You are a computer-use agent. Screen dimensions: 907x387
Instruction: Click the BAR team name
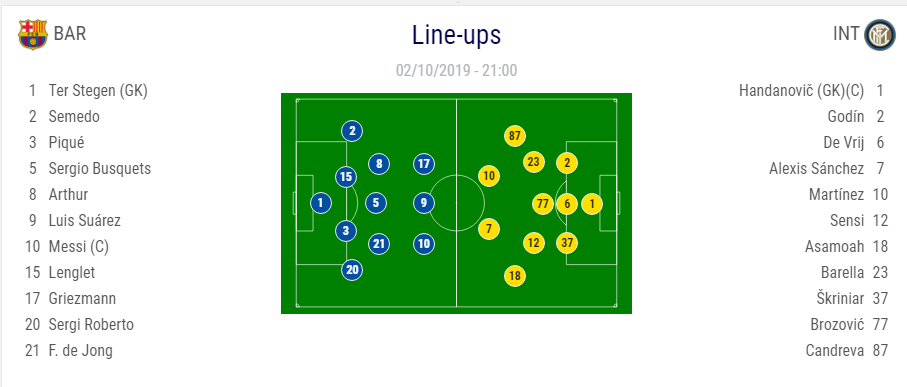click(x=70, y=34)
